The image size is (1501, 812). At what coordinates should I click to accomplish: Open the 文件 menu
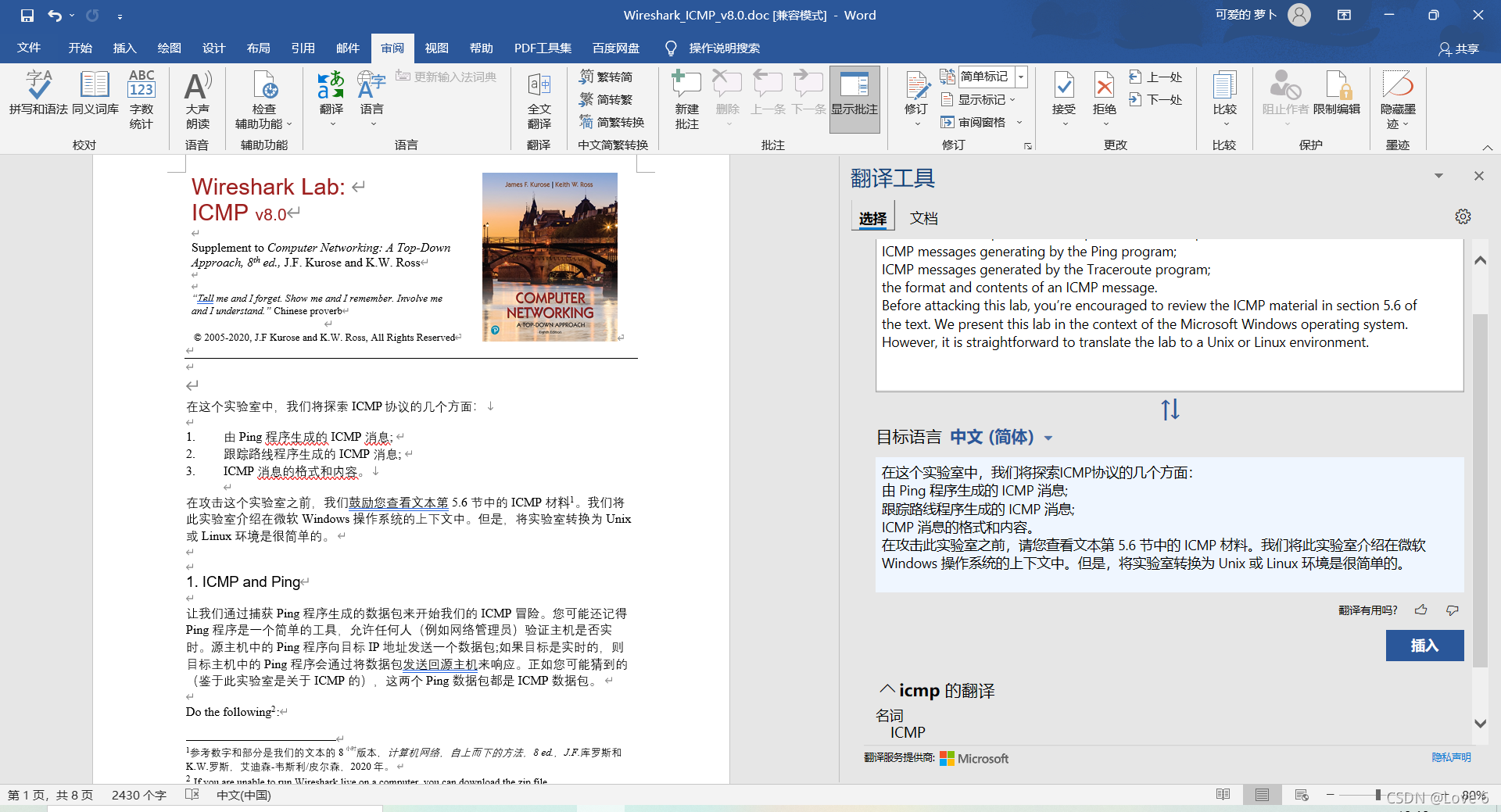click(29, 48)
